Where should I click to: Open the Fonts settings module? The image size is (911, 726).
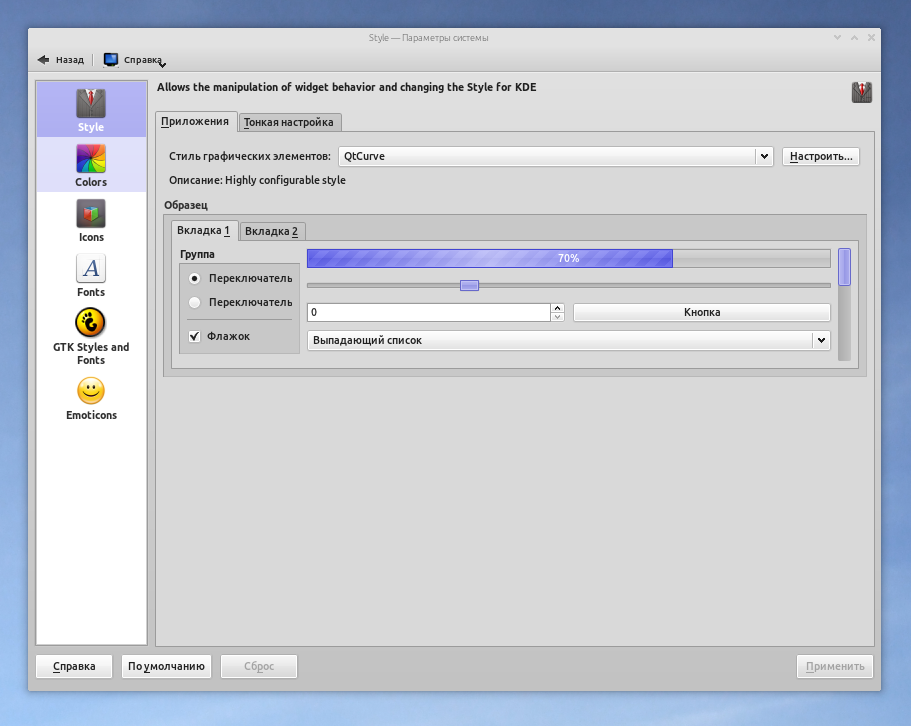[91, 275]
